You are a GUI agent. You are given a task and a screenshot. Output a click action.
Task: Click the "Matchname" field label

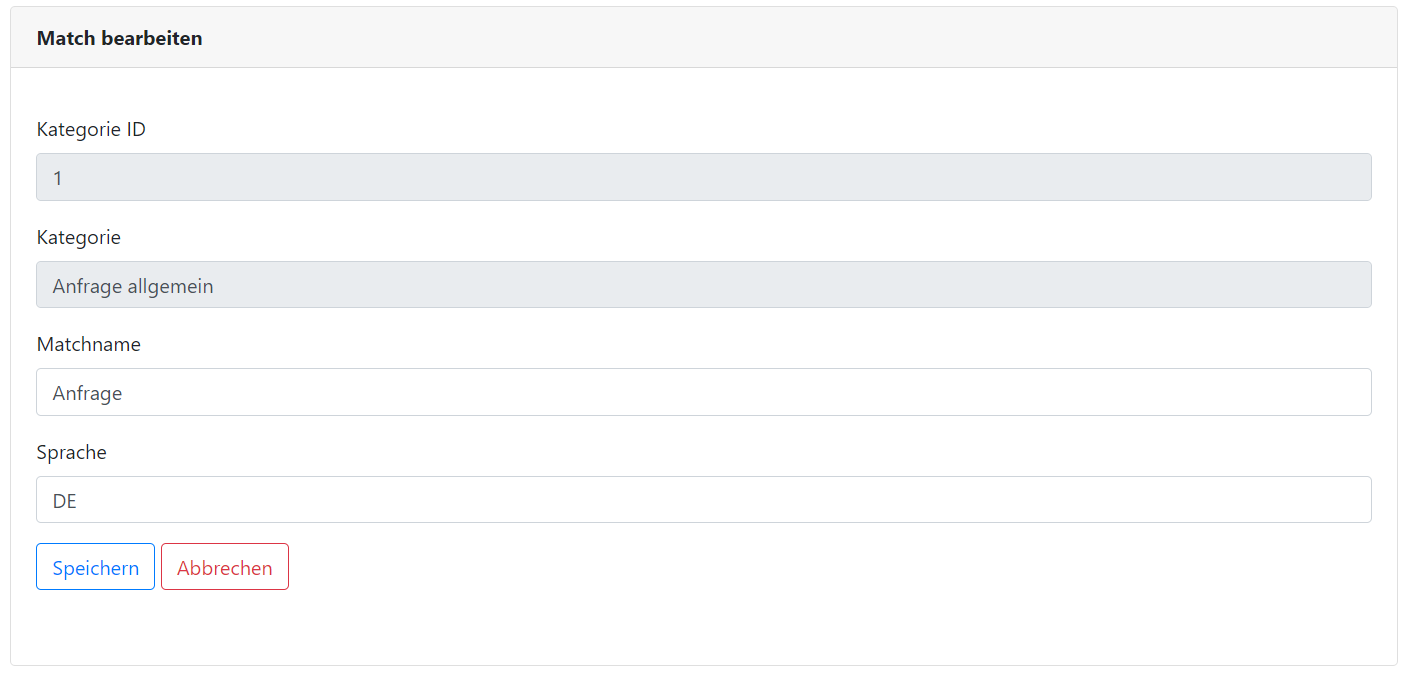[88, 344]
